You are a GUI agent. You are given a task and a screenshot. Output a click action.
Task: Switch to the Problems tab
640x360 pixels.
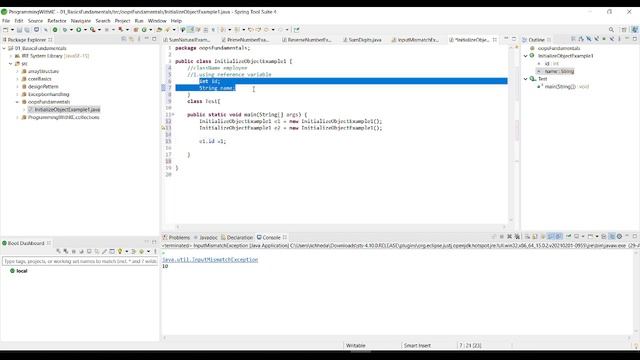pyautogui.click(x=176, y=238)
